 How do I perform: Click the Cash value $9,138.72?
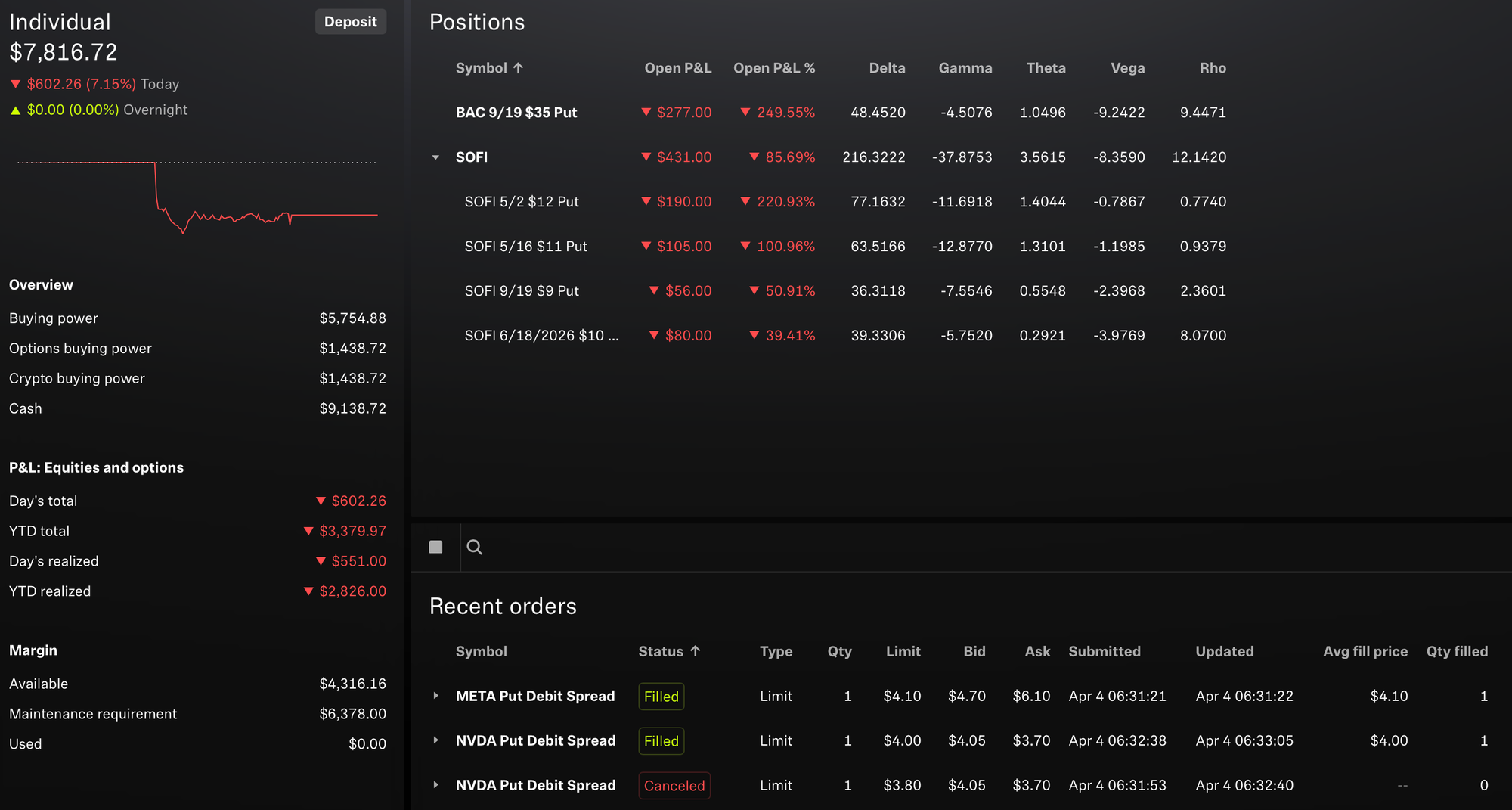coord(352,408)
